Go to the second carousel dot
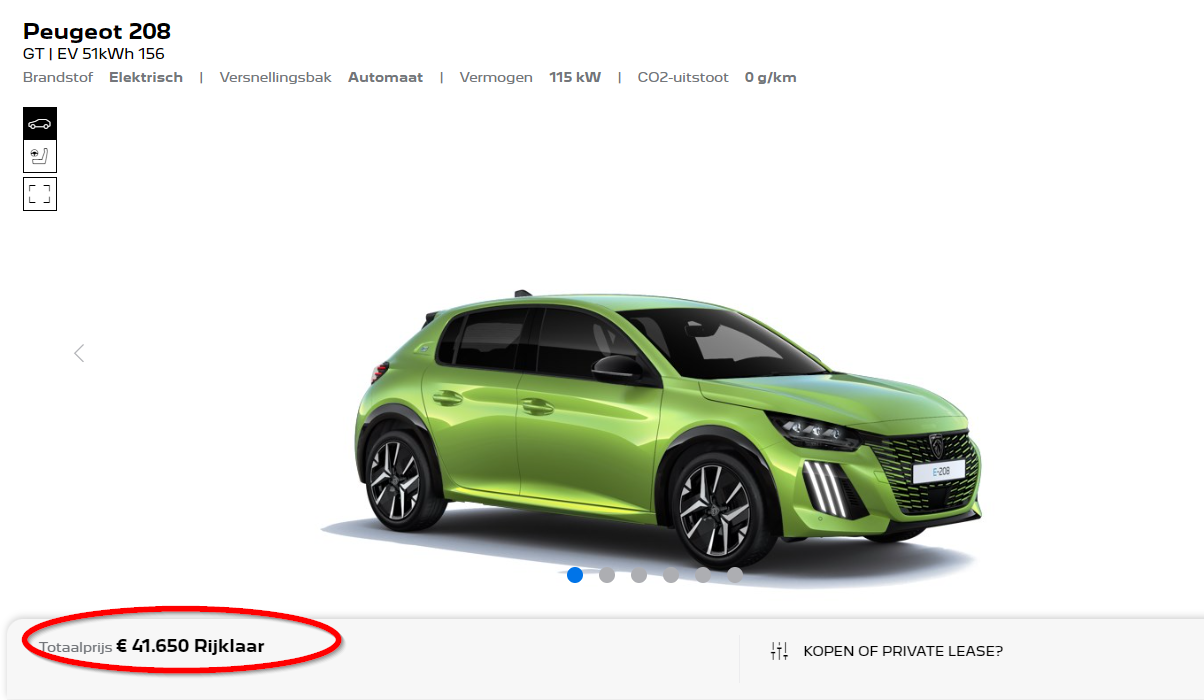This screenshot has width=1204, height=700. [607, 575]
